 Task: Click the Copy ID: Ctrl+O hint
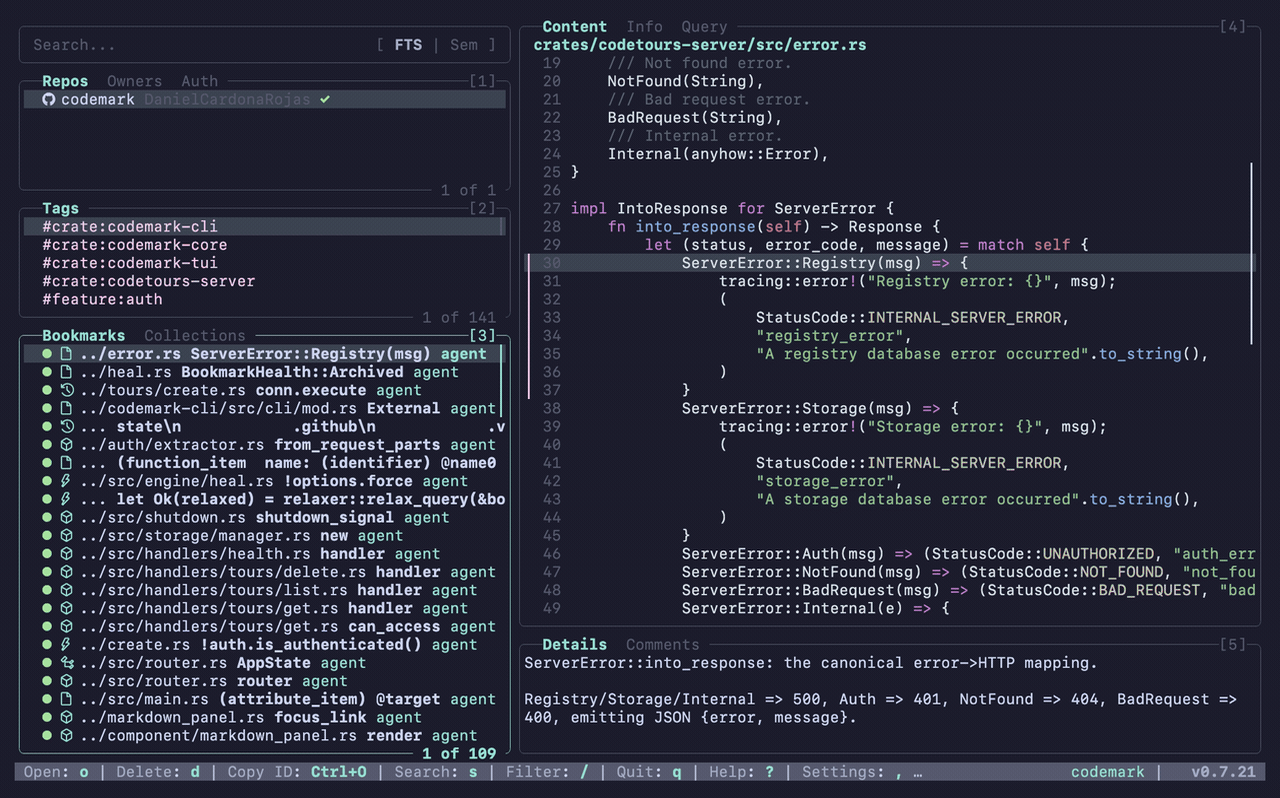point(297,772)
